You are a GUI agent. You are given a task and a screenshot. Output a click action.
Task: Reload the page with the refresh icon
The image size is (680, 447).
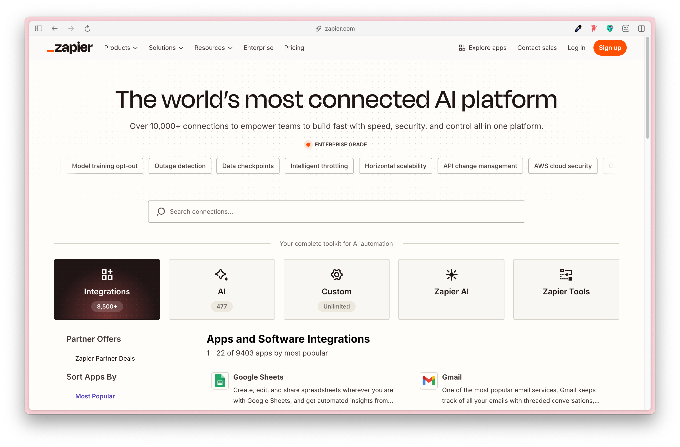pos(87,29)
